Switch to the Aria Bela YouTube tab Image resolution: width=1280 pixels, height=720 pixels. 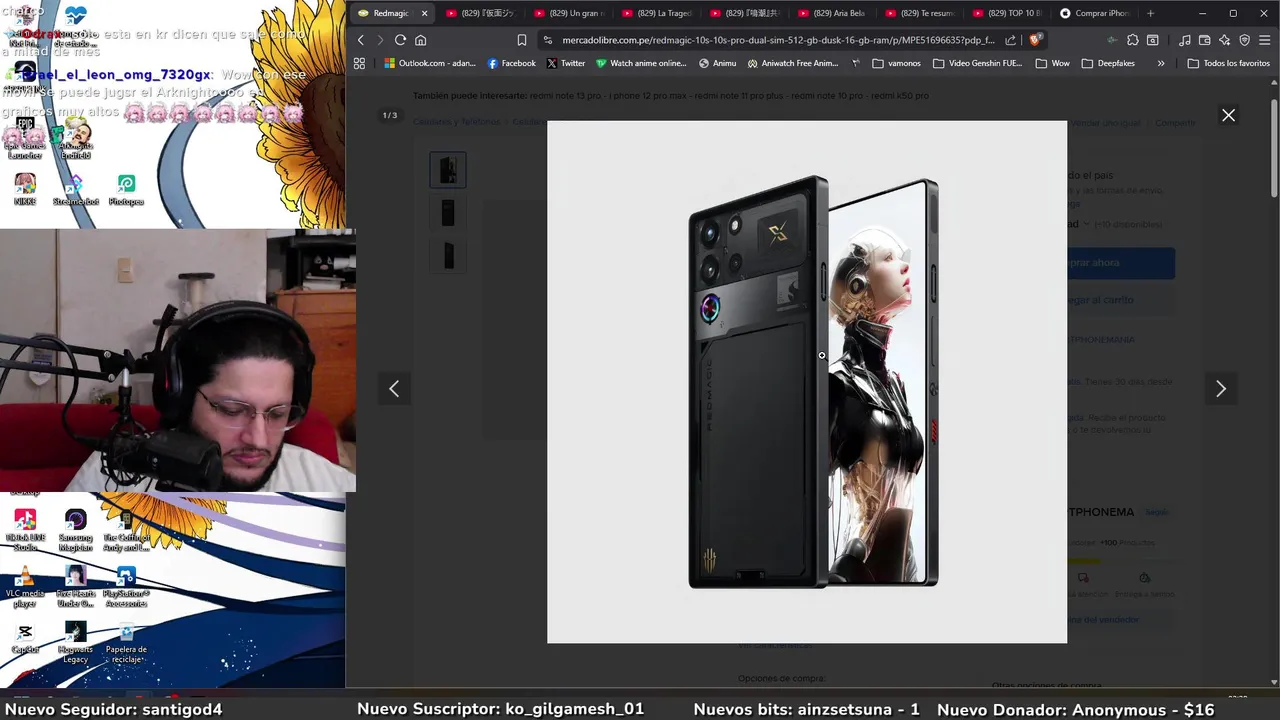(832, 13)
